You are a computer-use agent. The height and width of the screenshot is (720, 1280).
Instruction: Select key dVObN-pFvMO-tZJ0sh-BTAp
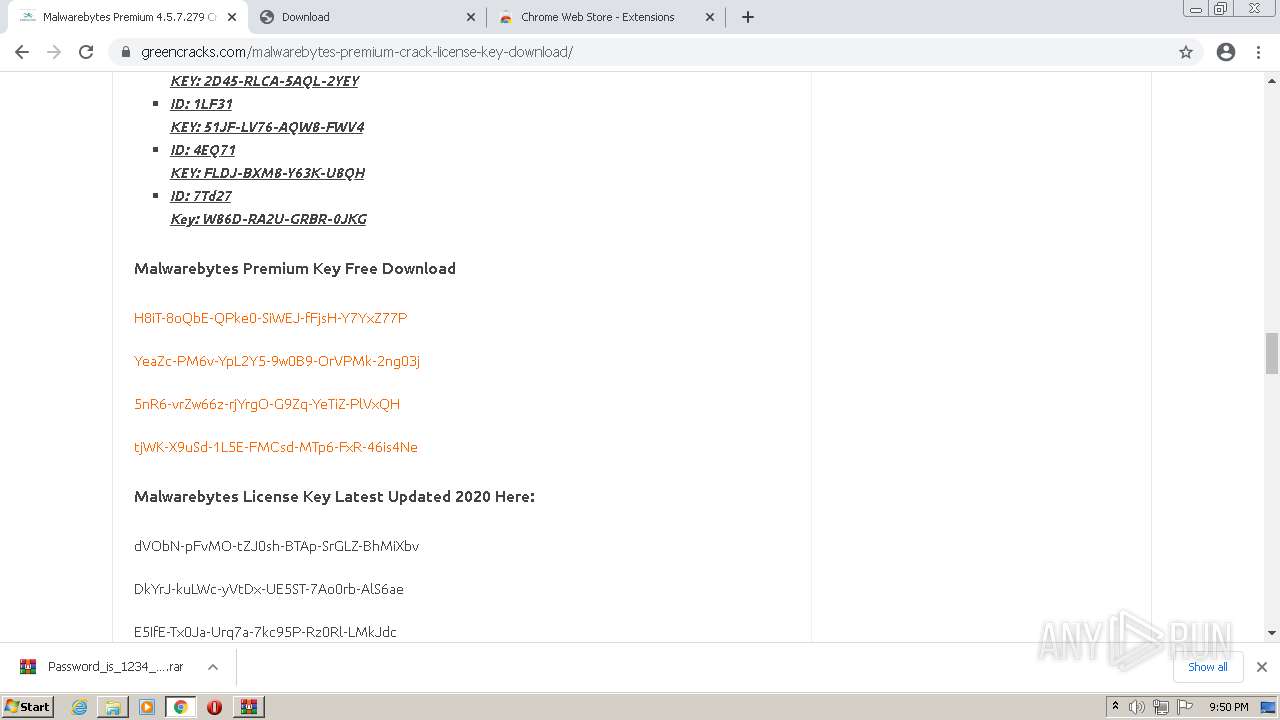(x=276, y=546)
